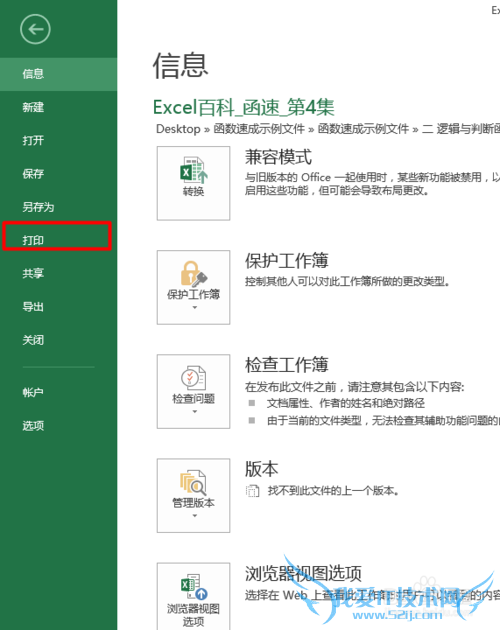Screen dimensions: 500x630
Task: Click the text 文档属性、作者的姓名和绝对路径
Action: 346,403
